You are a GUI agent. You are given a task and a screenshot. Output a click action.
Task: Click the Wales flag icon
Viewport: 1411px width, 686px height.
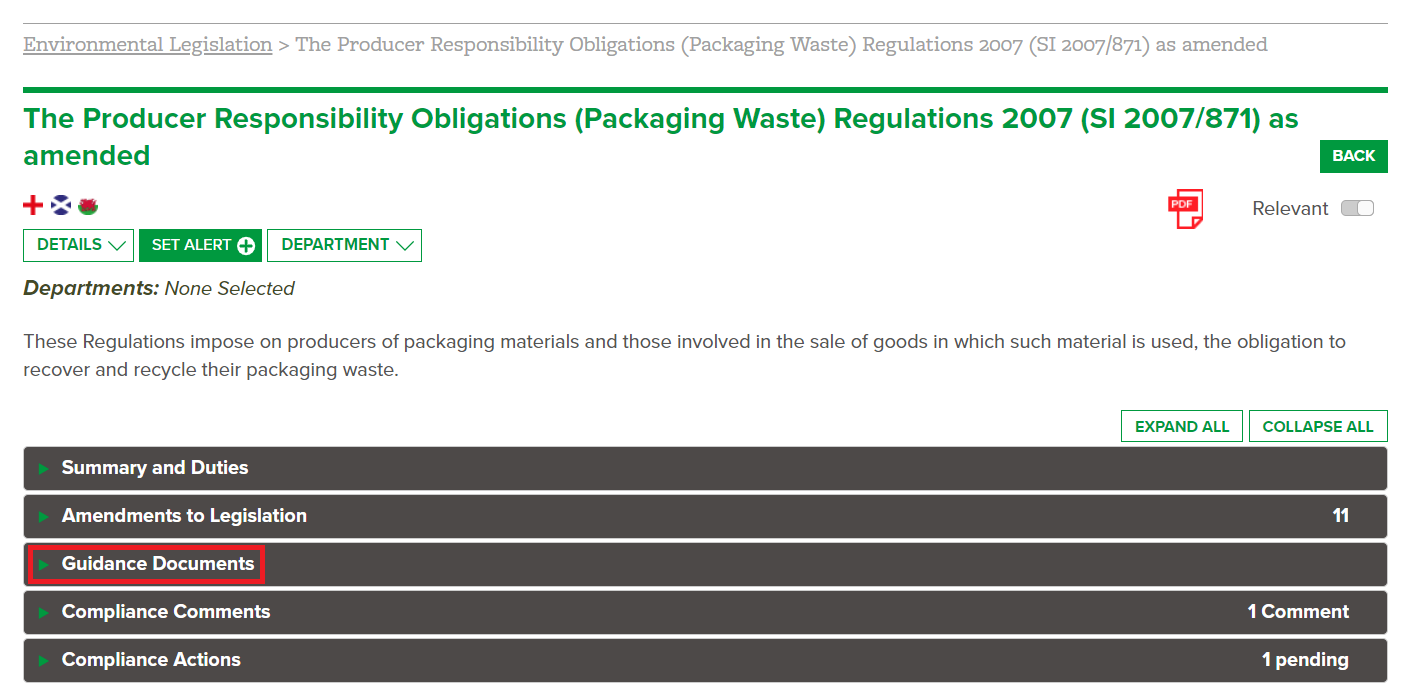click(x=88, y=206)
